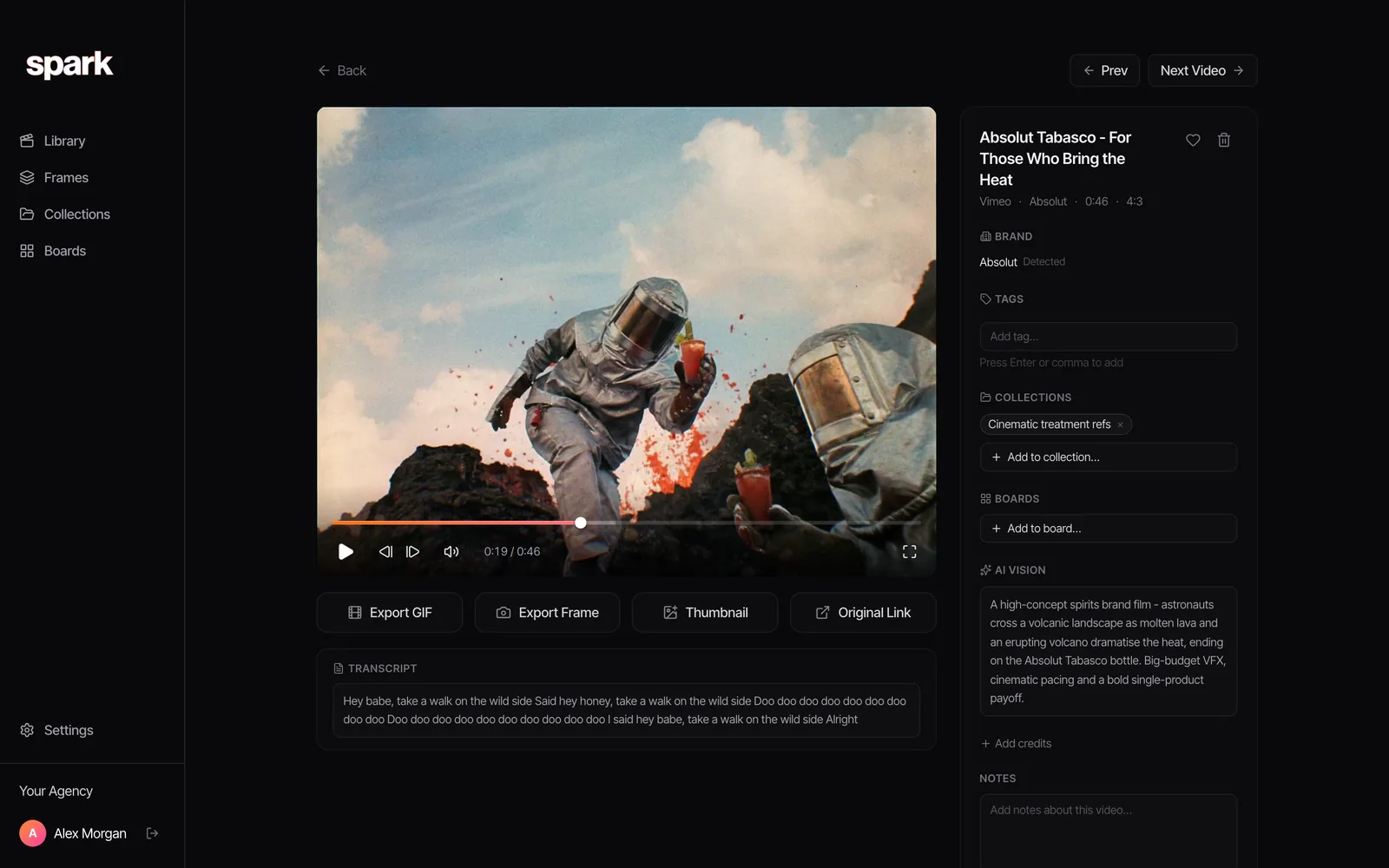Go to the Prev video
1389x868 pixels.
[1104, 70]
